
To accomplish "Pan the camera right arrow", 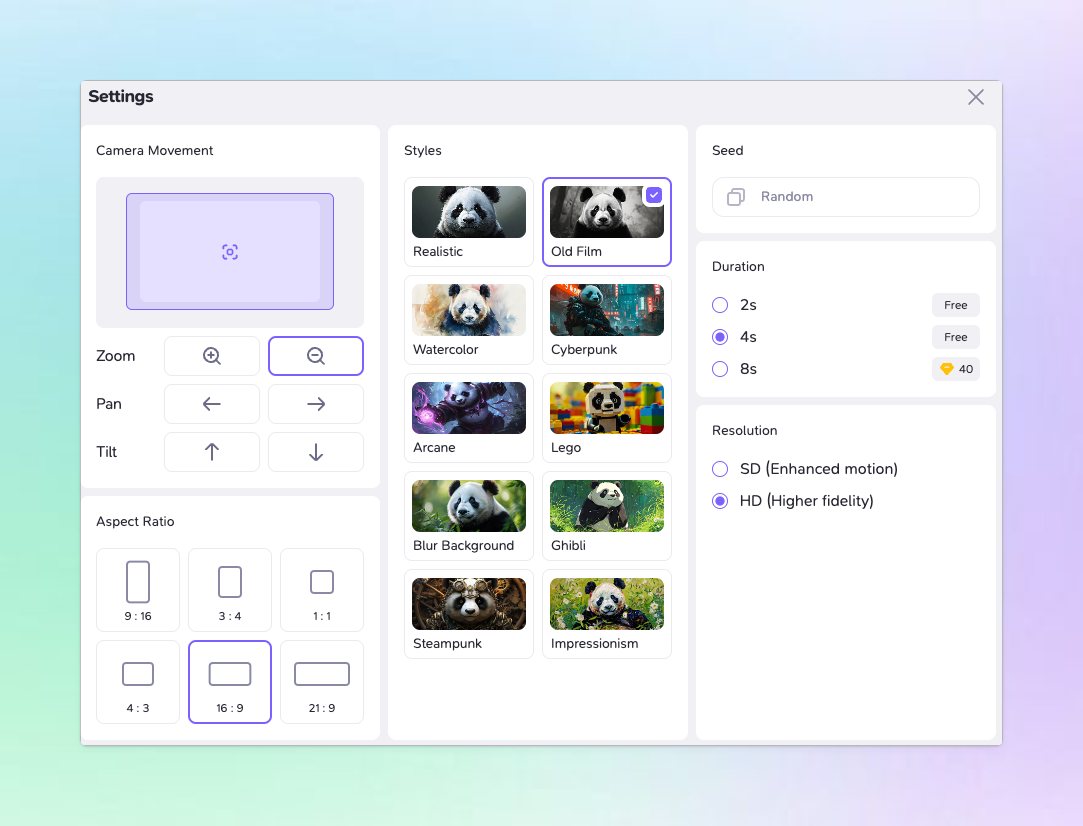I will pyautogui.click(x=316, y=404).
